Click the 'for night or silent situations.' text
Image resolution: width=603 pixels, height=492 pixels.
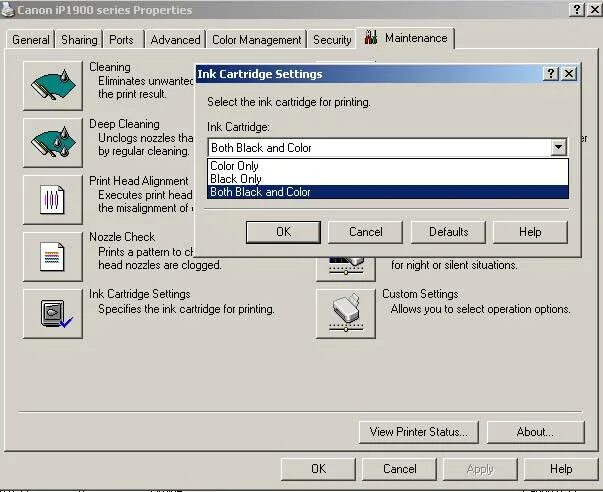[455, 265]
